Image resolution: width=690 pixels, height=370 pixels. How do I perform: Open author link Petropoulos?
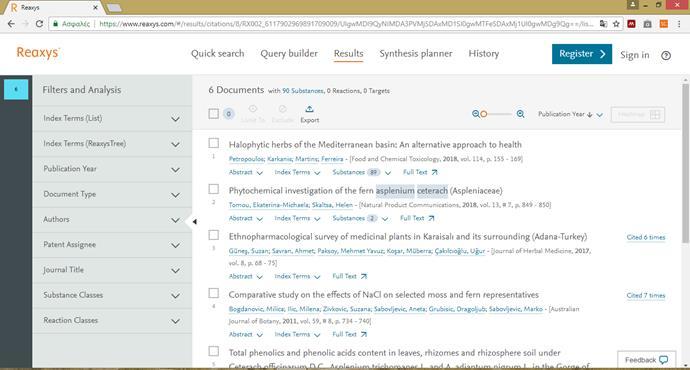(x=246, y=159)
